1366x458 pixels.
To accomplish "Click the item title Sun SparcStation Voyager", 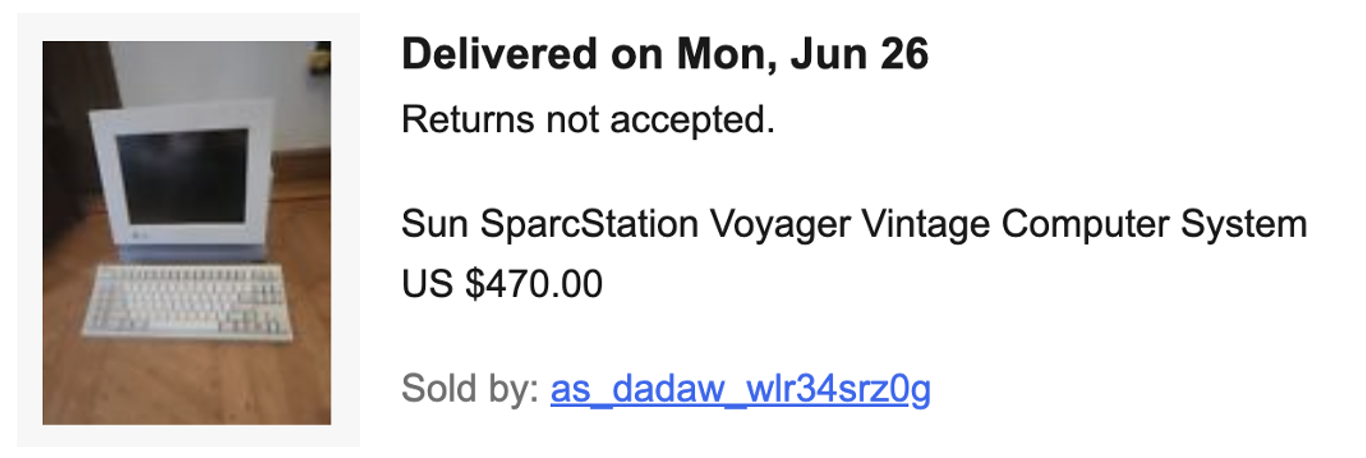I will click(x=853, y=224).
